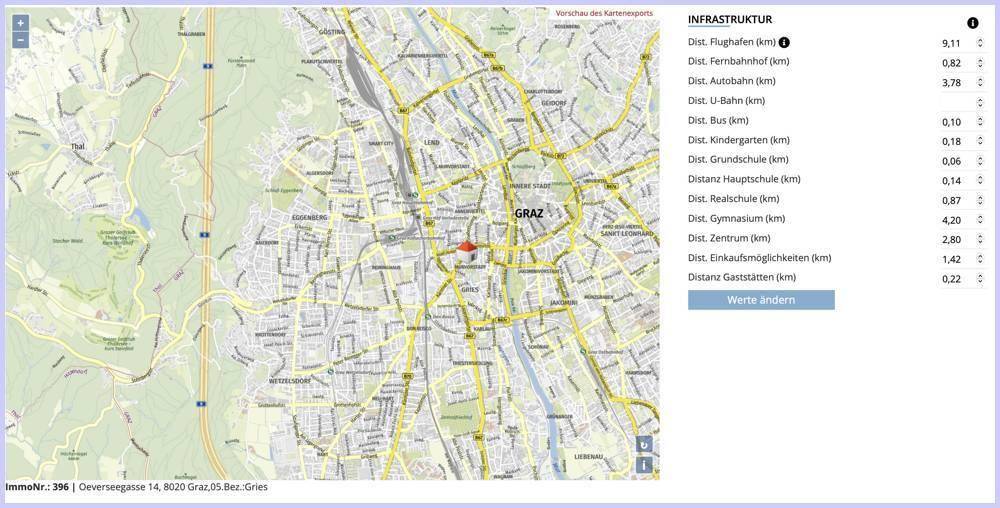Click stepper arrows of Dist. U-Bahn
The image size is (1000, 508).
tap(980, 102)
